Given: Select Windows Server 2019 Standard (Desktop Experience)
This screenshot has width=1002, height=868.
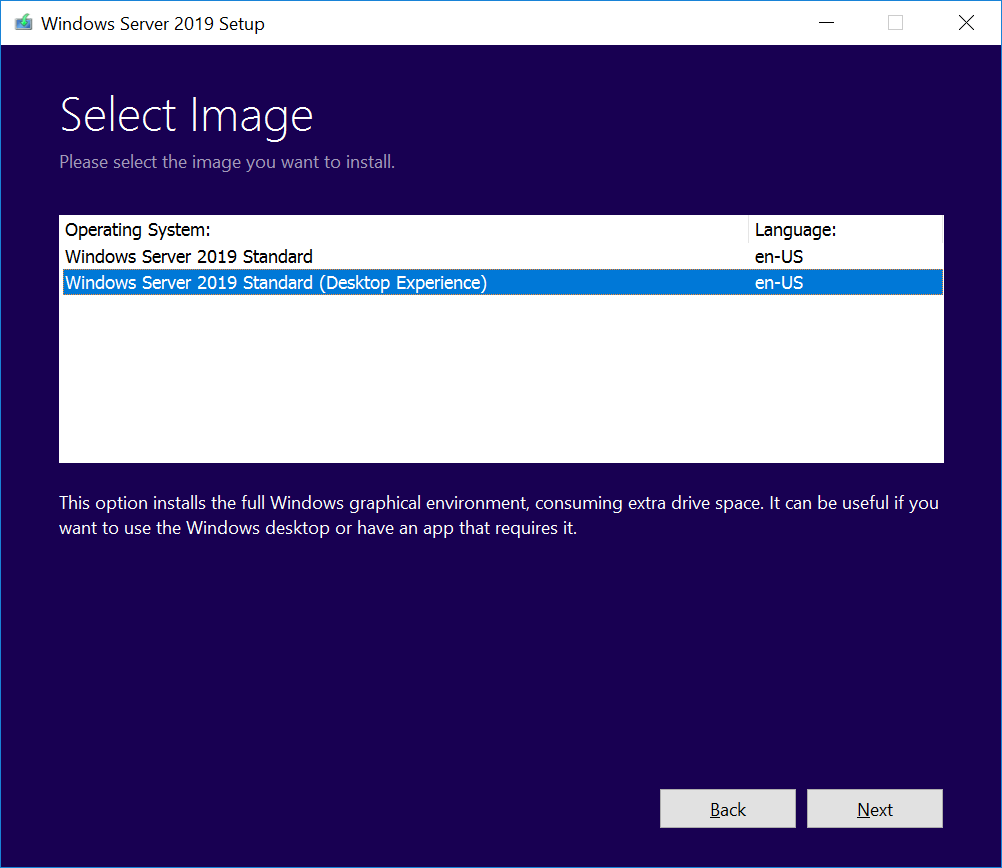Looking at the screenshot, I should [276, 283].
